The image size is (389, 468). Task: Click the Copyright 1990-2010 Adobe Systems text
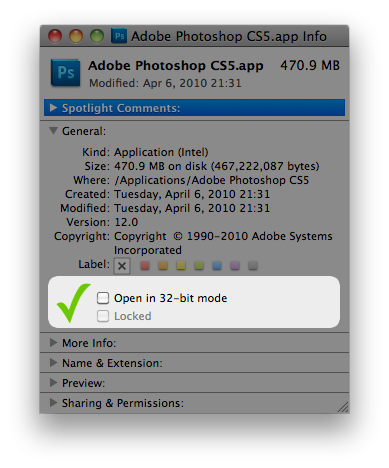223,243
